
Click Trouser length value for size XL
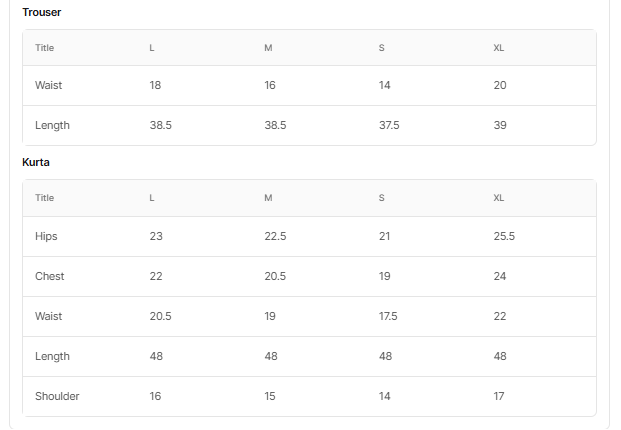pos(500,125)
